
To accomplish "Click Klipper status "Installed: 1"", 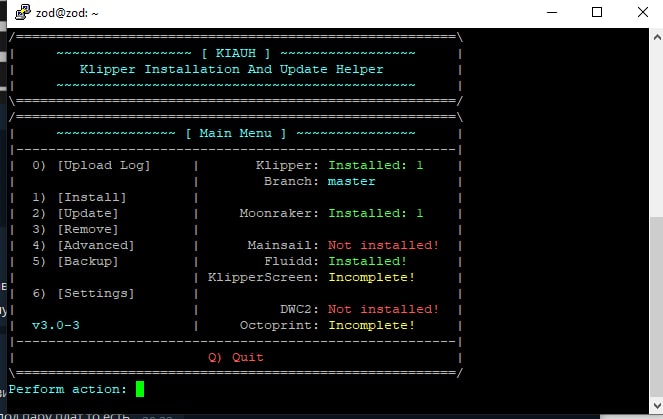I will tap(375, 165).
